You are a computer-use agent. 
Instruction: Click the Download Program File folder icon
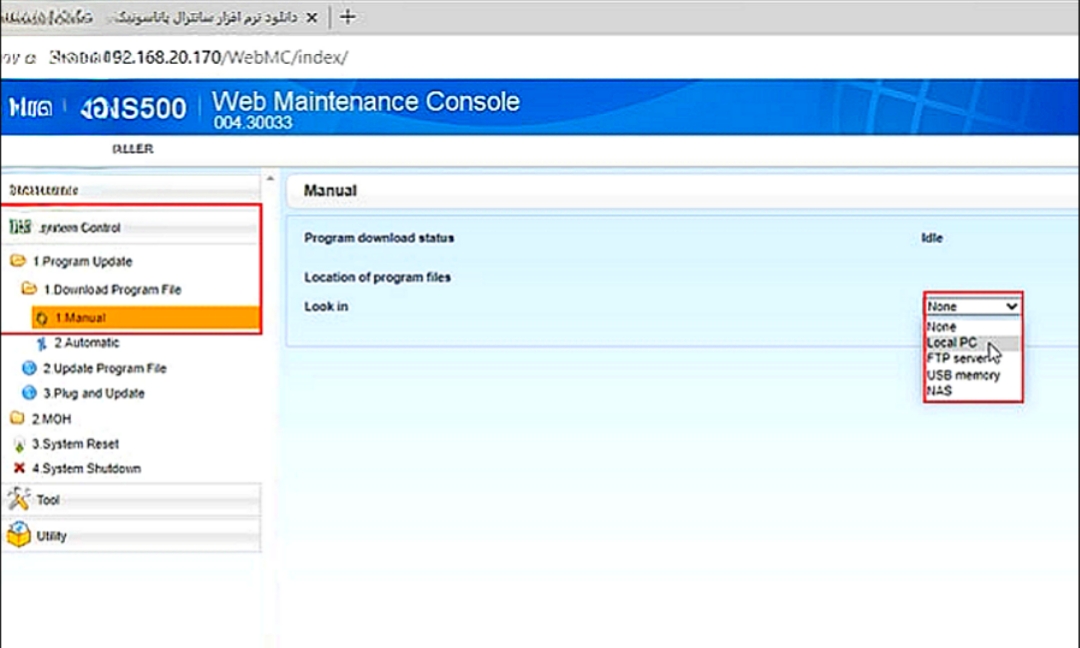(x=29, y=290)
